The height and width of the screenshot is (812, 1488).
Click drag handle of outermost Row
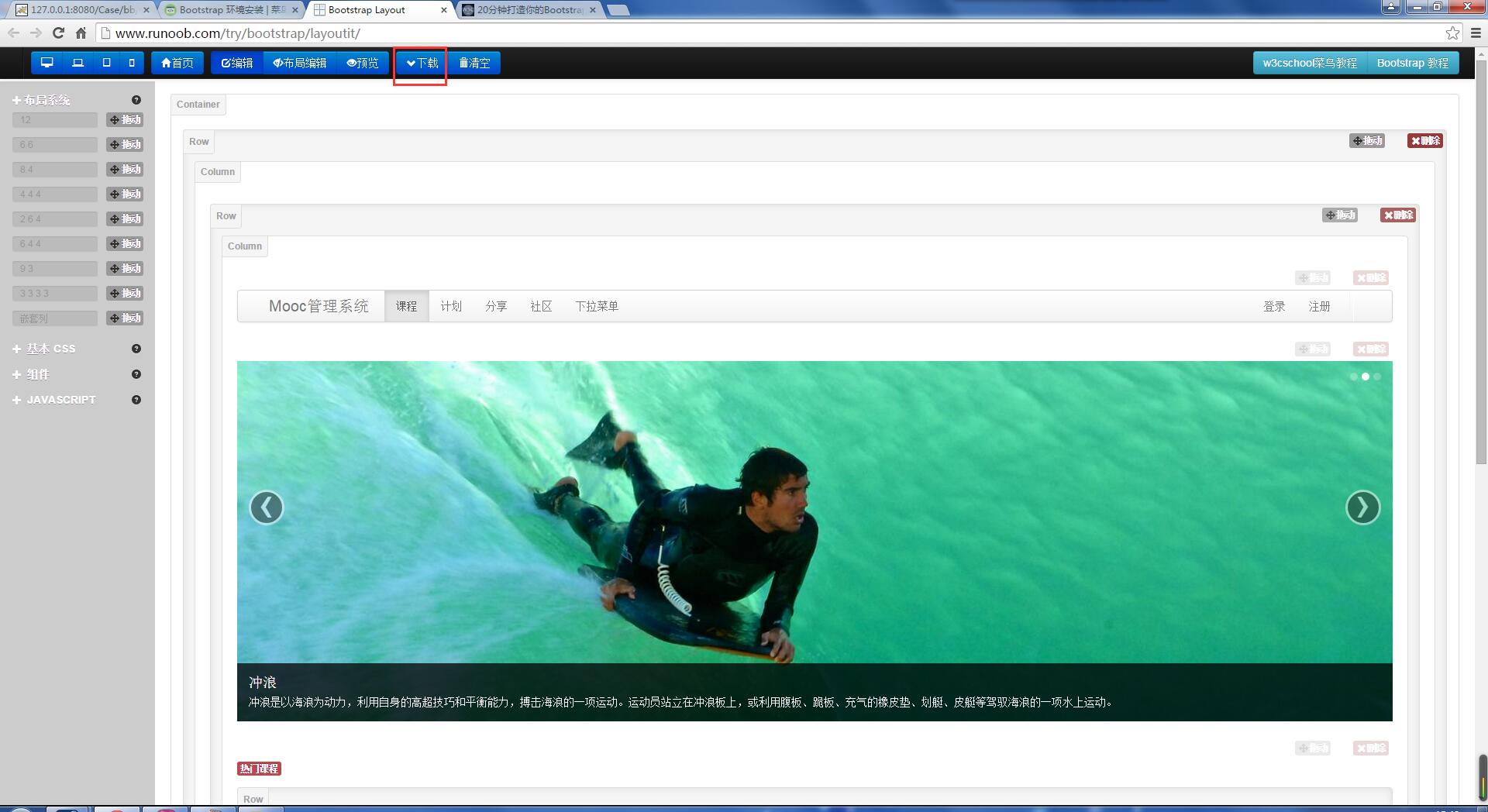[x=1367, y=141]
